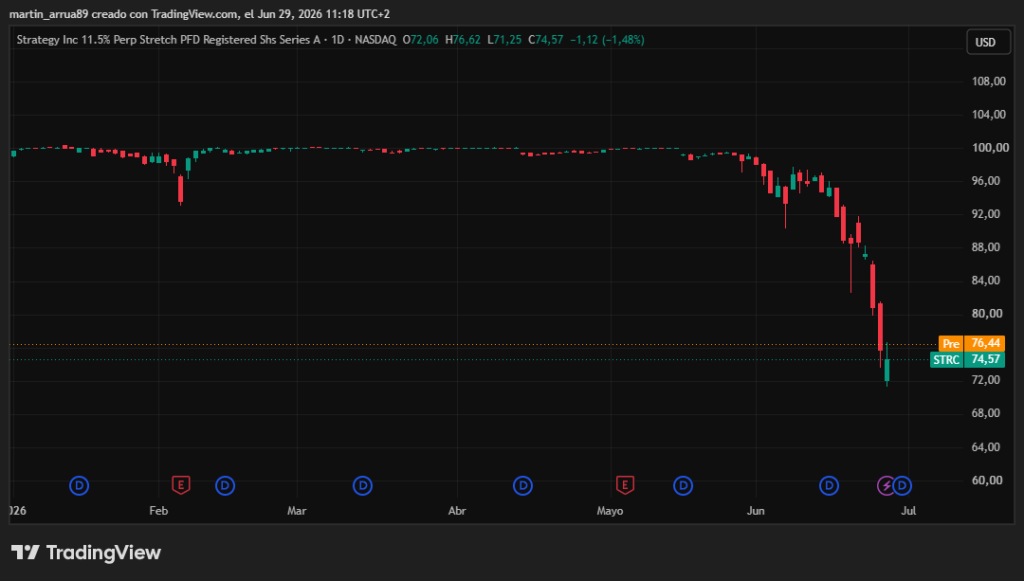Click the open value O72,06
Image resolution: width=1024 pixels, height=581 pixels.
(x=421, y=40)
